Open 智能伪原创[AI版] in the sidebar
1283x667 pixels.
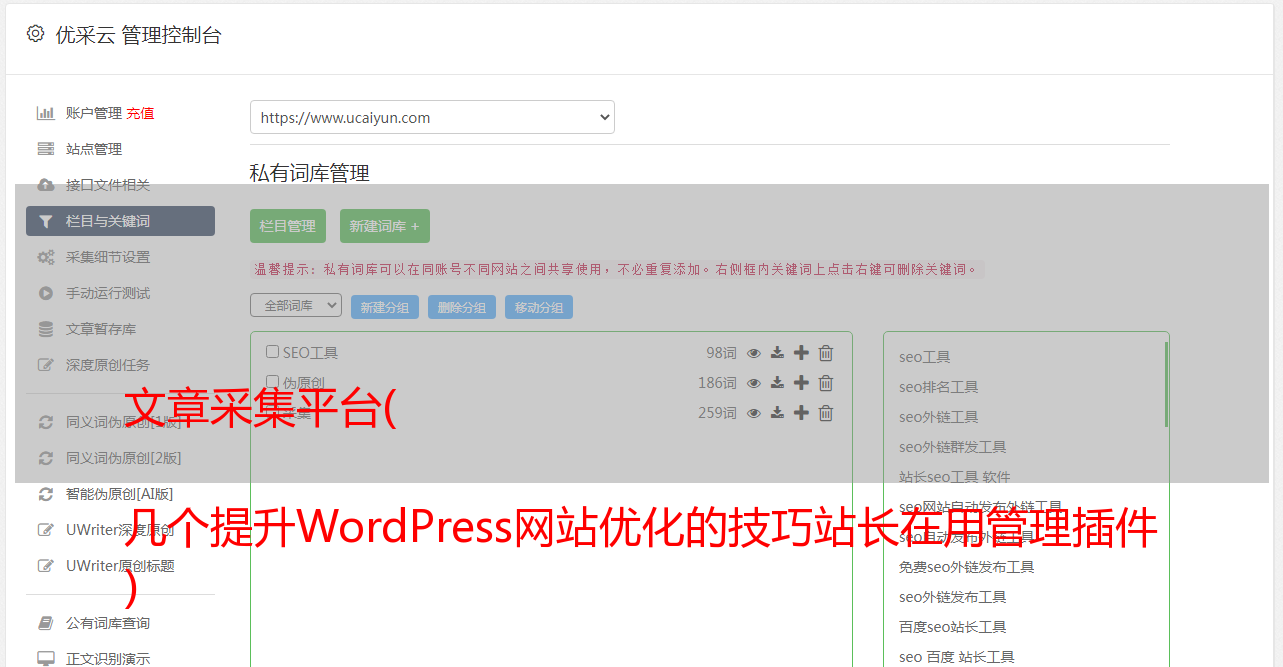120,494
